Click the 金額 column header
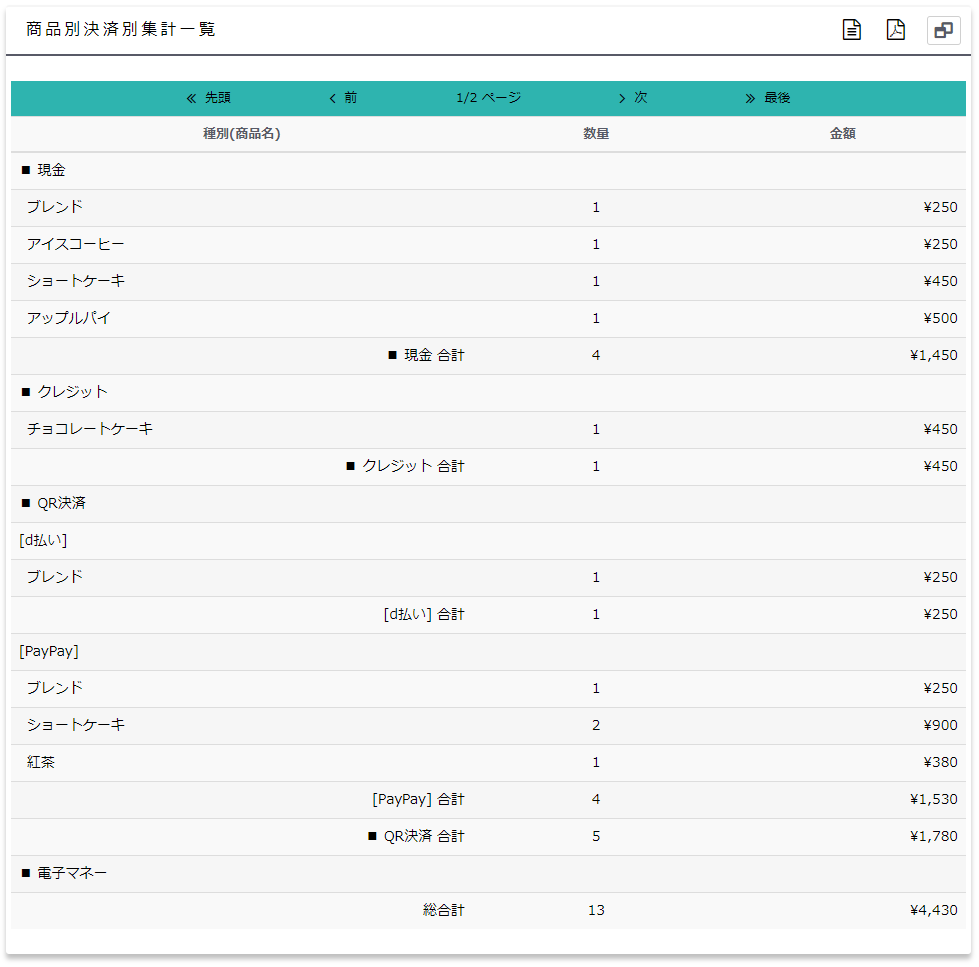The height and width of the screenshot is (967, 979). (x=842, y=134)
